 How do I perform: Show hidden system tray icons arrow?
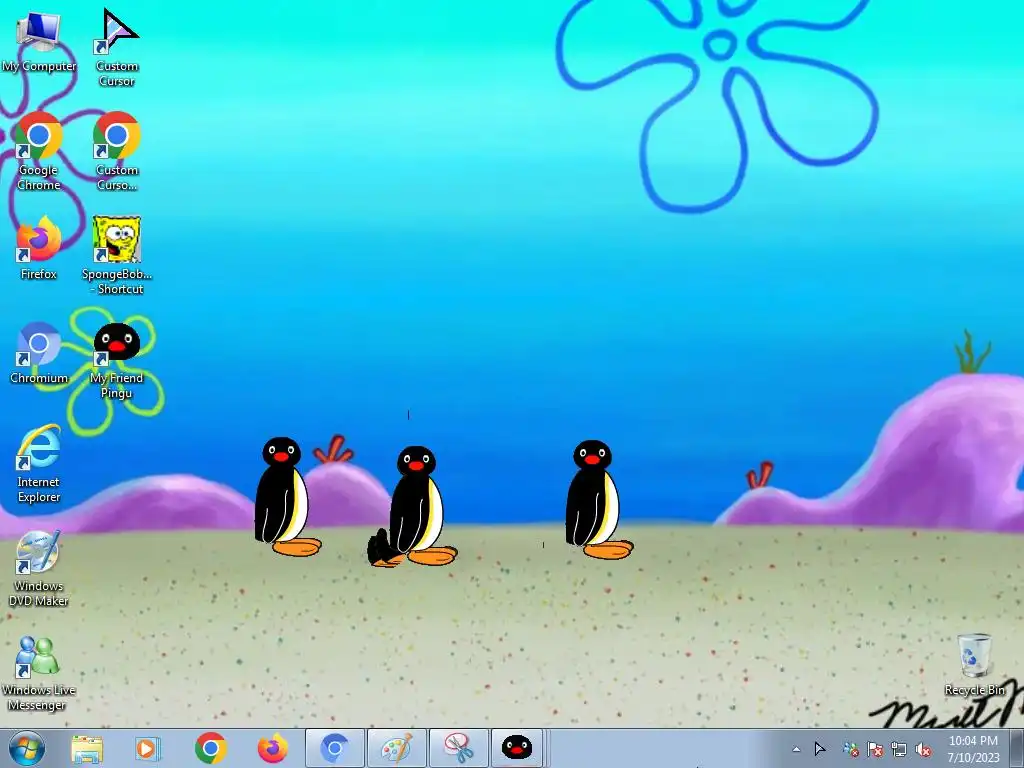click(796, 749)
